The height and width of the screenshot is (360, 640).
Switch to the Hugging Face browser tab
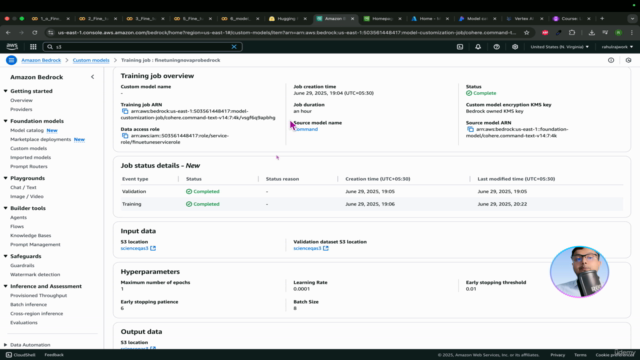click(287, 18)
